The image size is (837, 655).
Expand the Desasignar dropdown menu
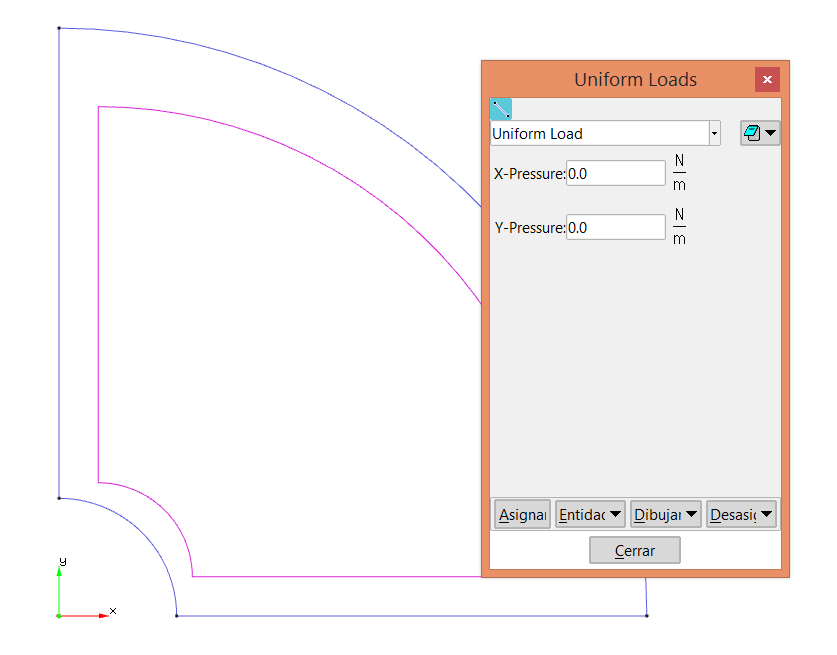[x=741, y=515]
